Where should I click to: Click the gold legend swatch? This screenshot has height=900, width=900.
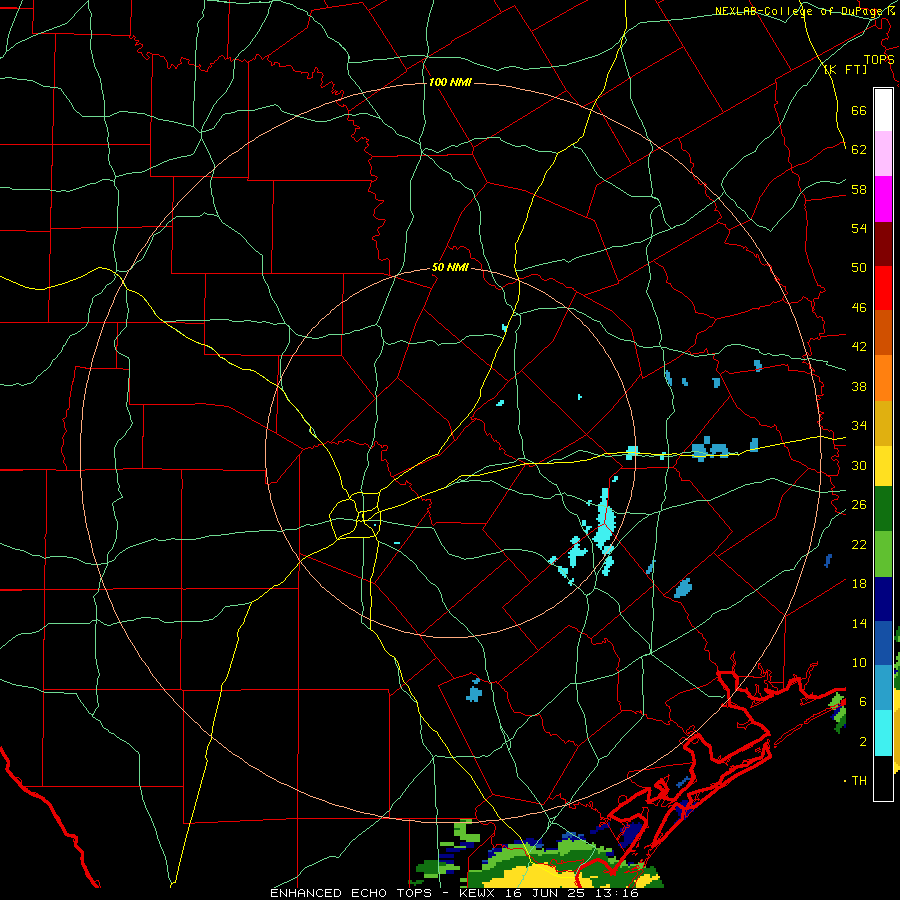click(883, 423)
